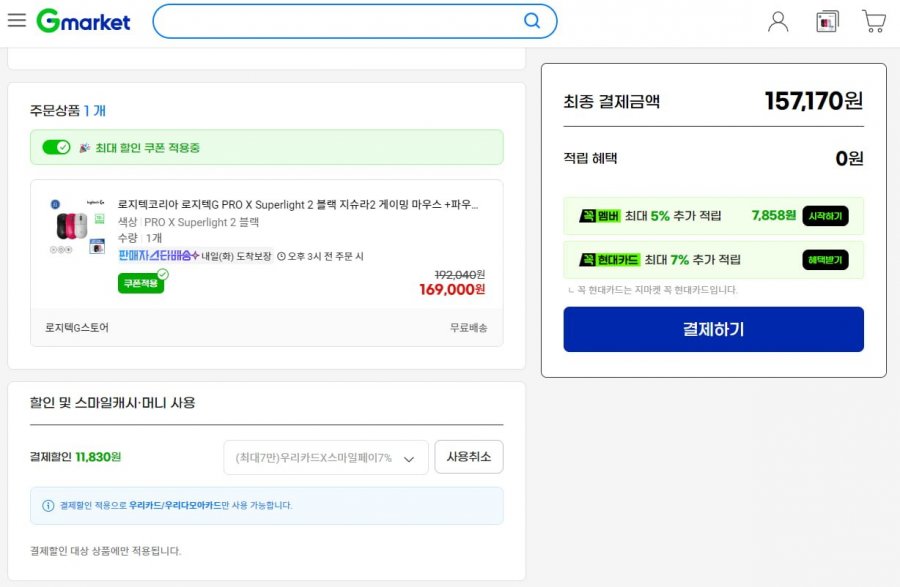900x587 pixels.
Task: Click the 결제하기 payment button
Action: 713,329
